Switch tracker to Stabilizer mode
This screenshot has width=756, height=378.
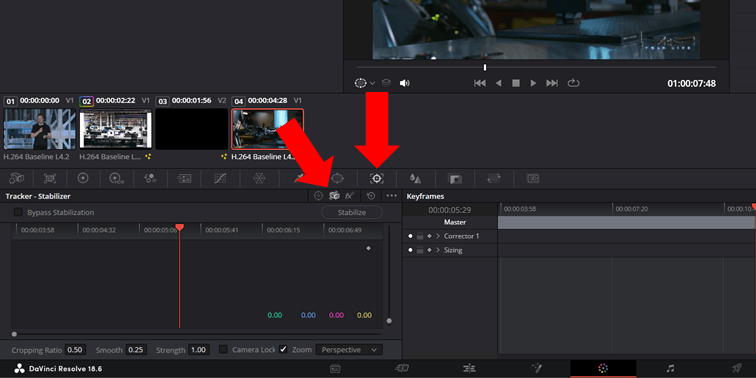(334, 196)
